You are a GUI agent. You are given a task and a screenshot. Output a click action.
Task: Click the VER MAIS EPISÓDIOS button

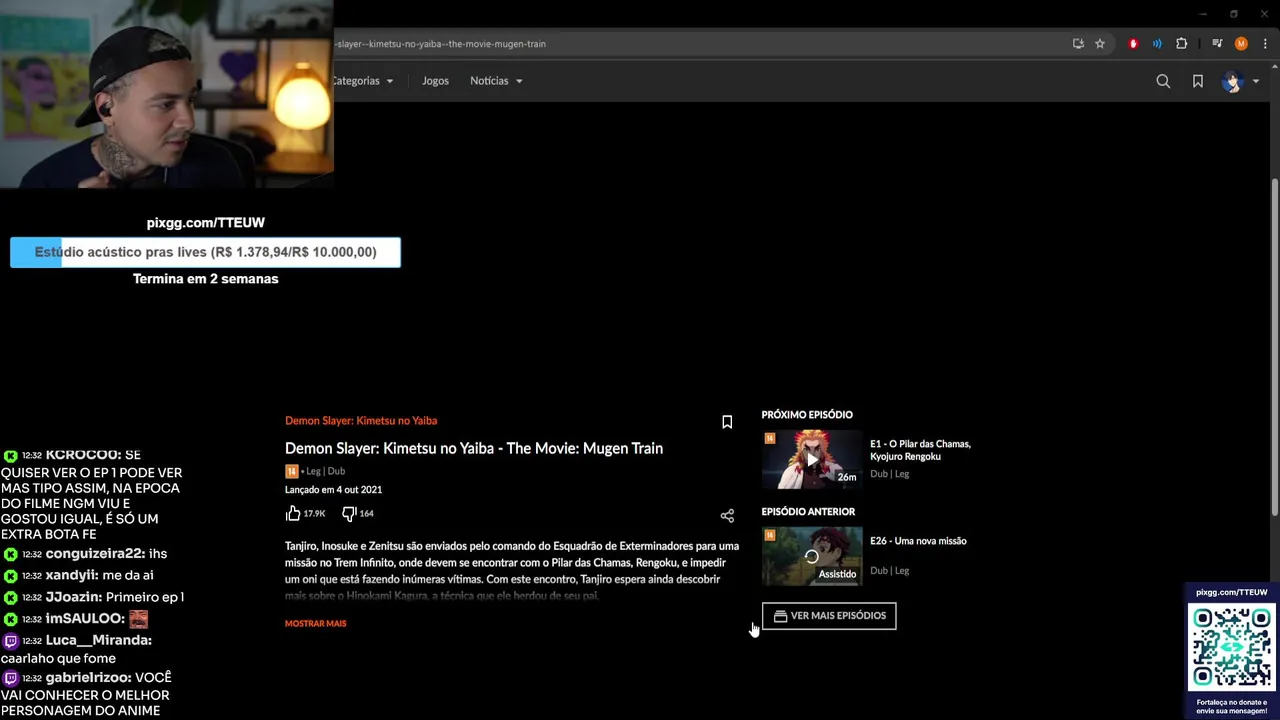point(829,616)
